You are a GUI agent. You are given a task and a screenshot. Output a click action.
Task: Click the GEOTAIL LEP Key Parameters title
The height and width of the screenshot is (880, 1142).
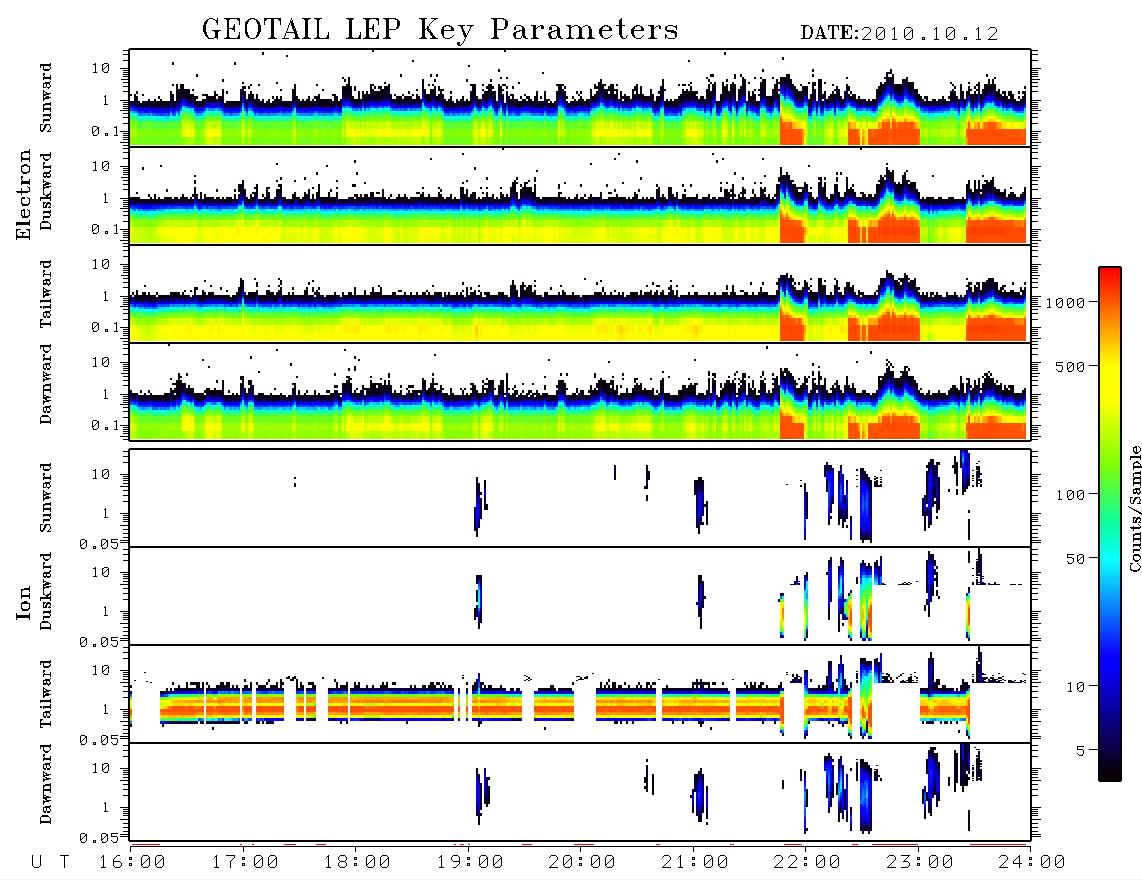pyautogui.click(x=440, y=30)
